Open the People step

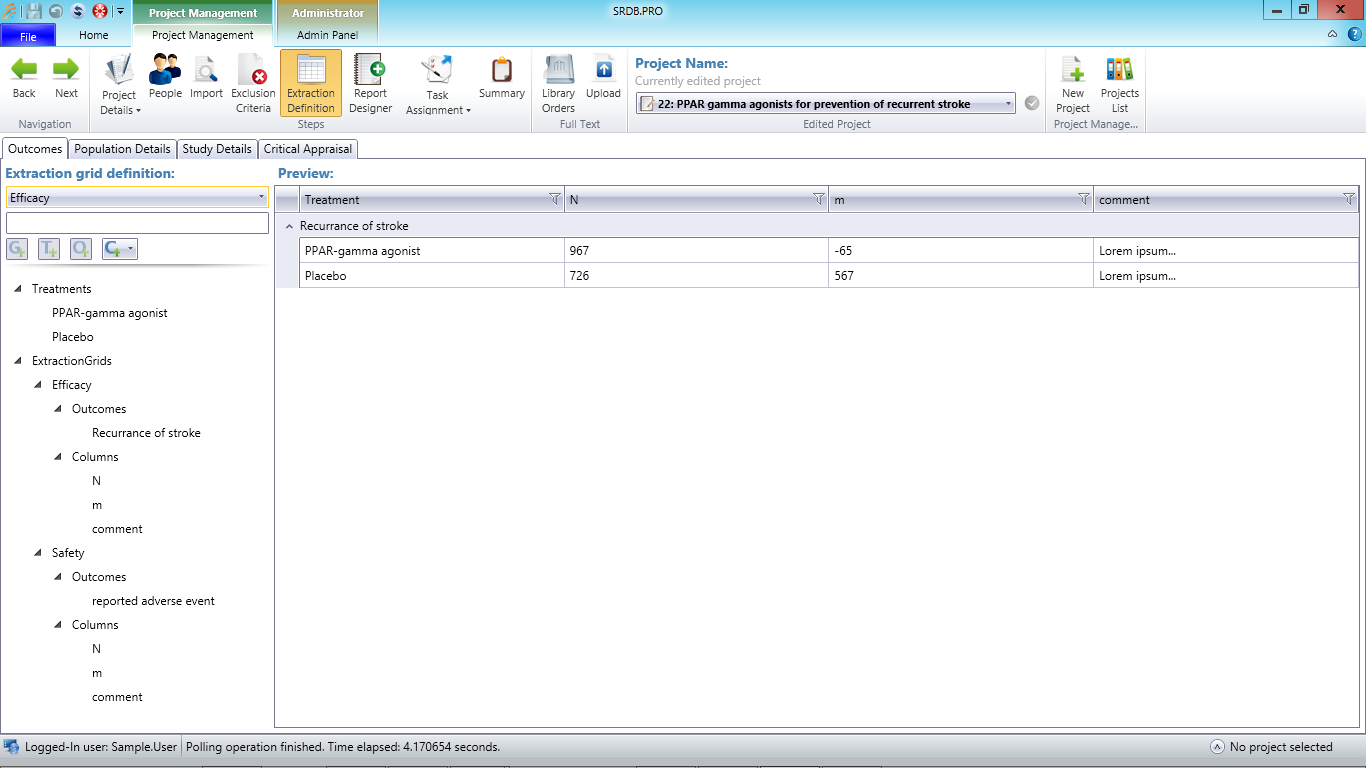coord(165,78)
